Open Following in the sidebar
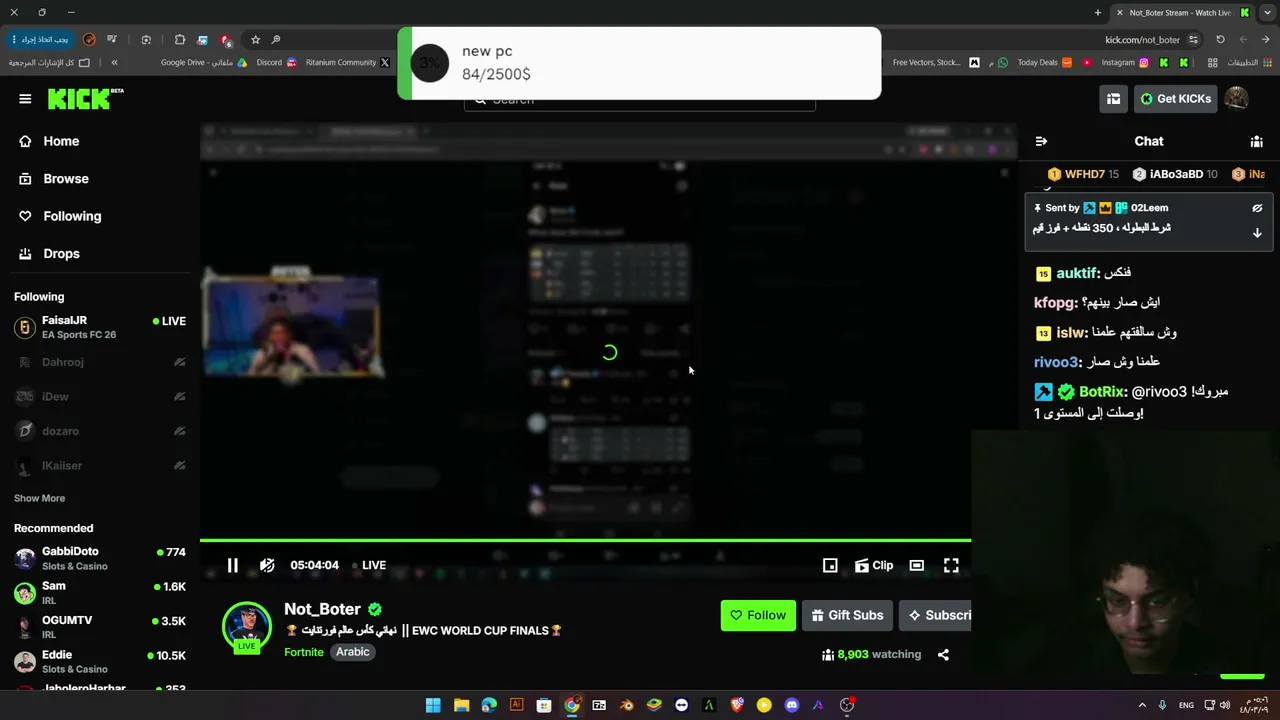This screenshot has width=1280, height=720. (x=72, y=216)
